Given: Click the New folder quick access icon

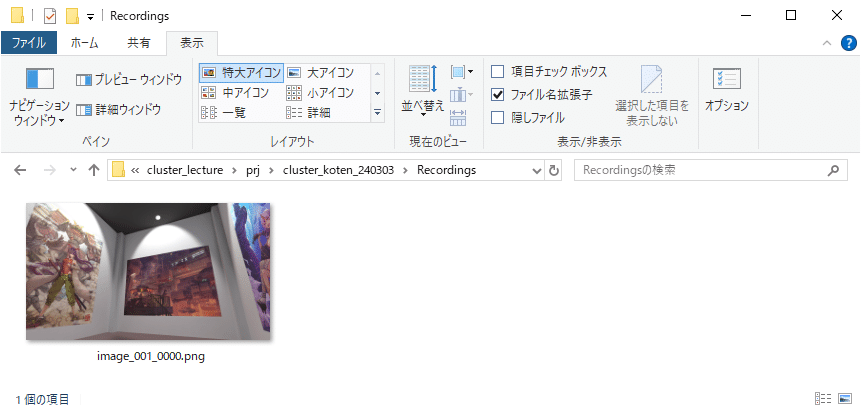Looking at the screenshot, I should pyautogui.click(x=72, y=16).
